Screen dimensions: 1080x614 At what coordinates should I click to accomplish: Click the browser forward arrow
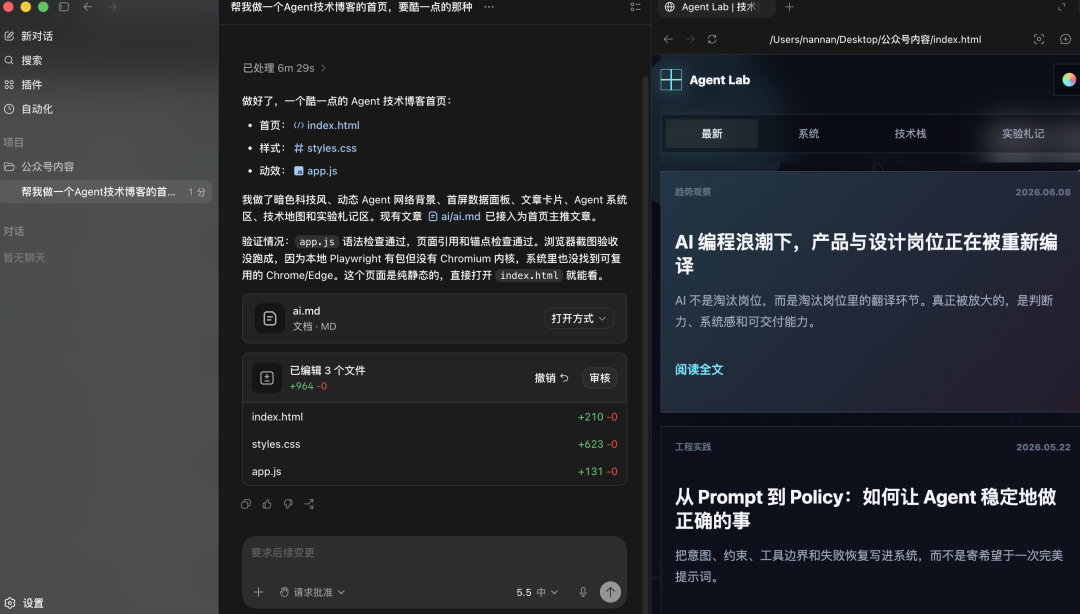[690, 39]
